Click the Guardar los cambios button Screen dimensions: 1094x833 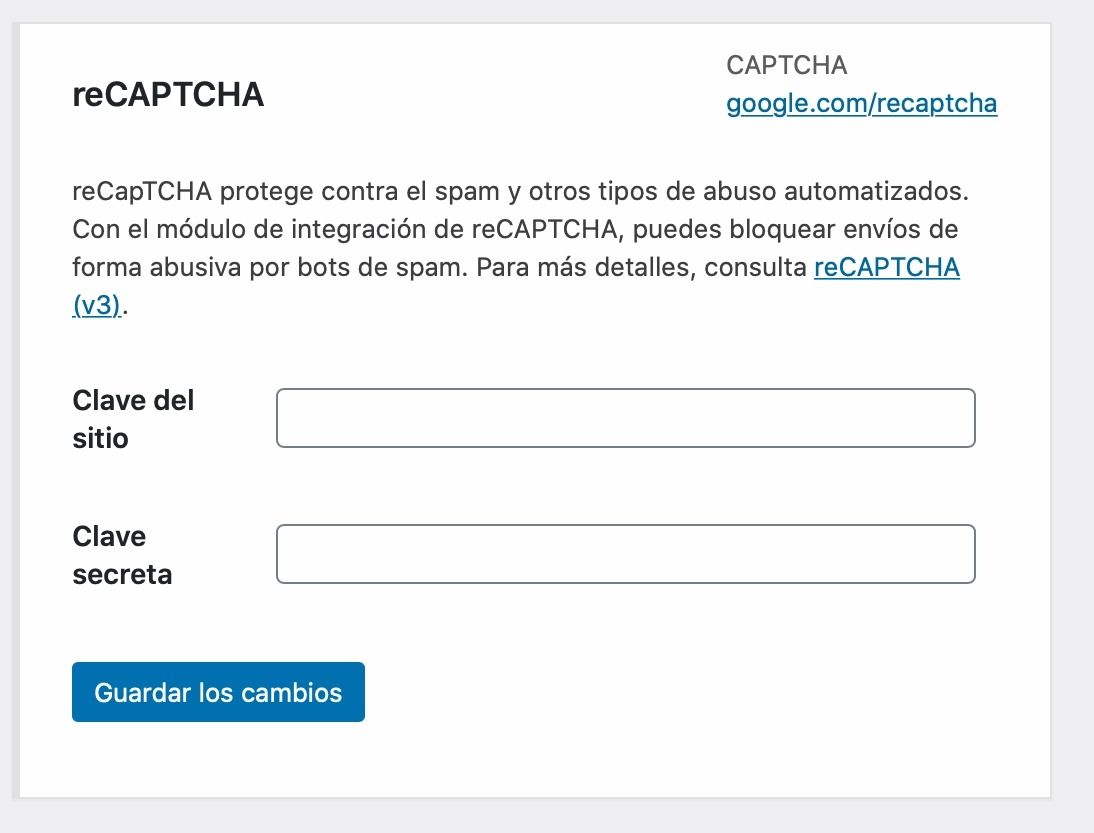218,692
